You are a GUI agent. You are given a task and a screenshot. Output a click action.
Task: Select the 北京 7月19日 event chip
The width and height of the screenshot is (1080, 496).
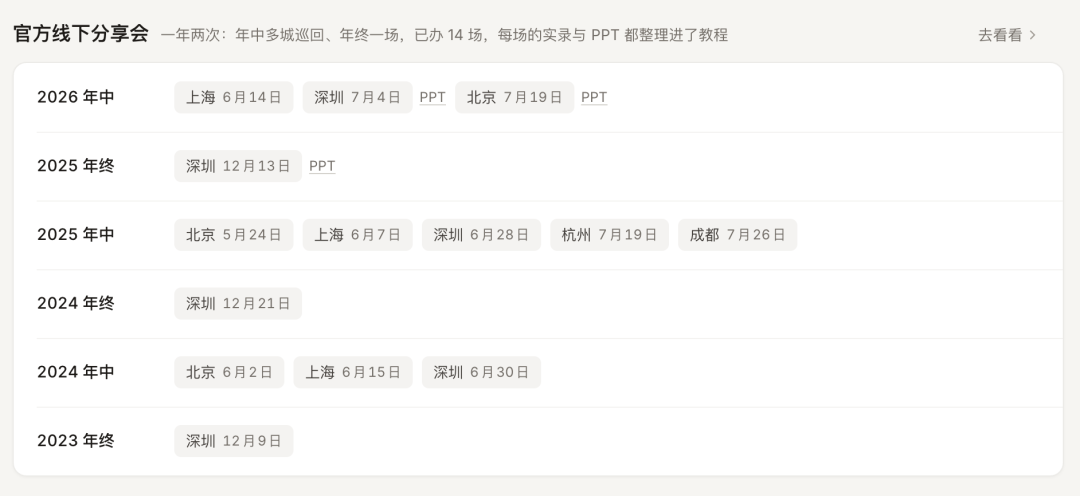click(x=515, y=97)
